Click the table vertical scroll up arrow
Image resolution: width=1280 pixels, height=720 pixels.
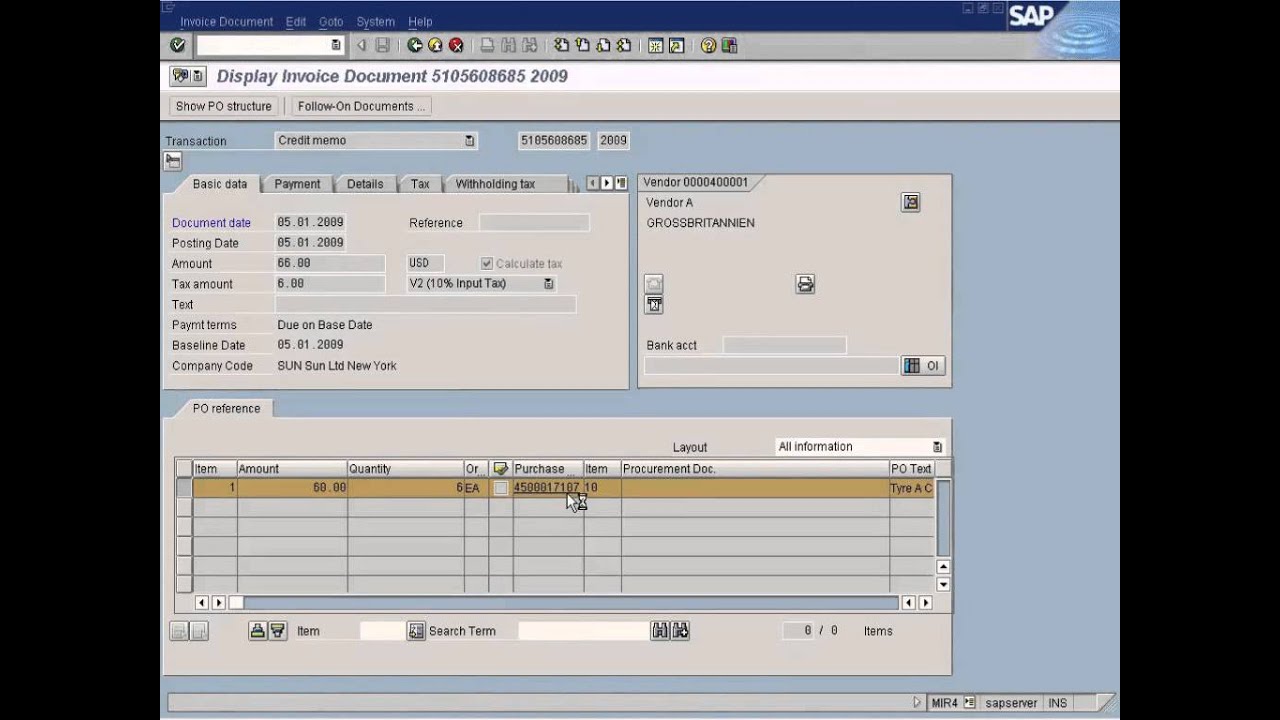click(943, 566)
